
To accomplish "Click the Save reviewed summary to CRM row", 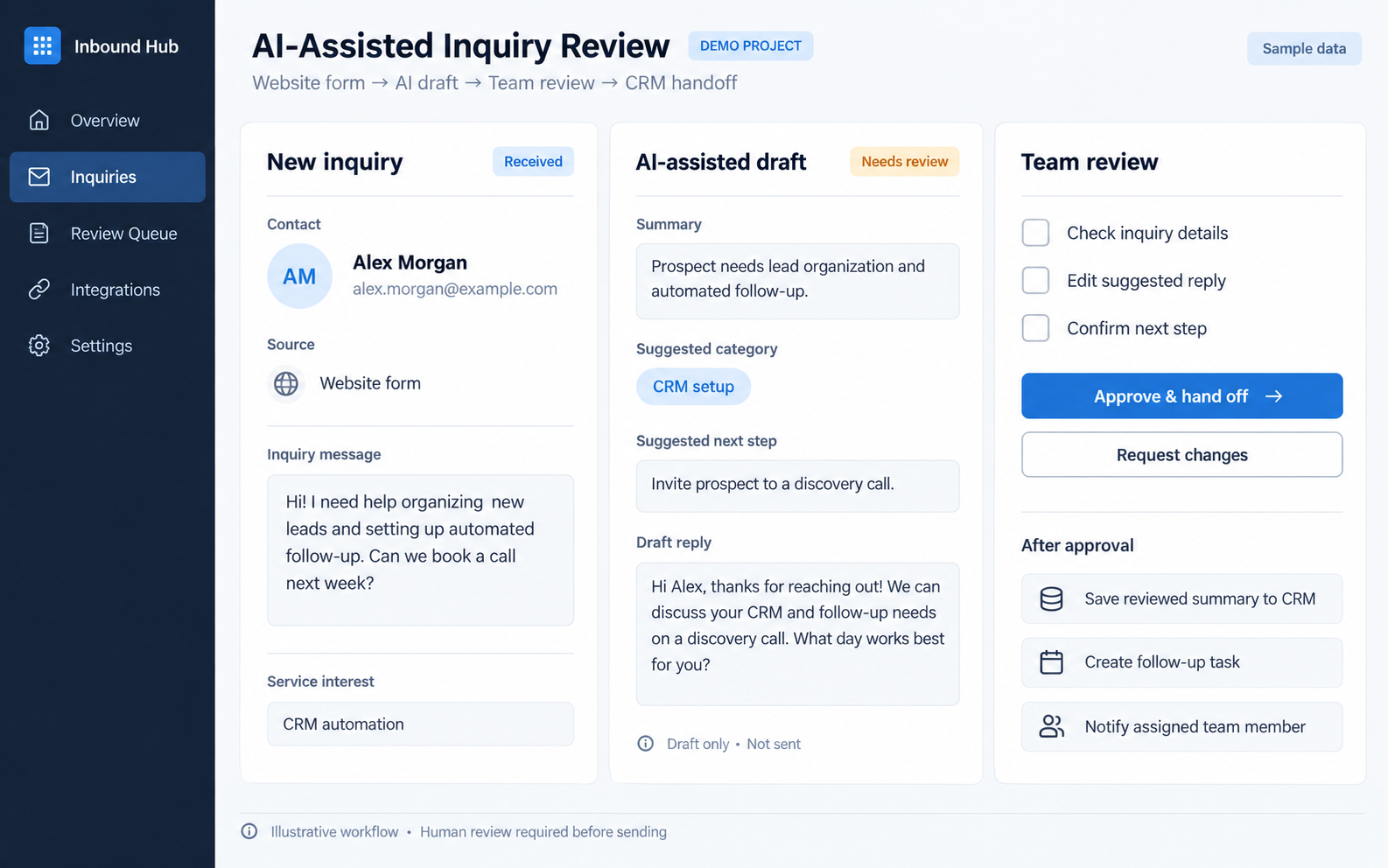I will pyautogui.click(x=1181, y=598).
